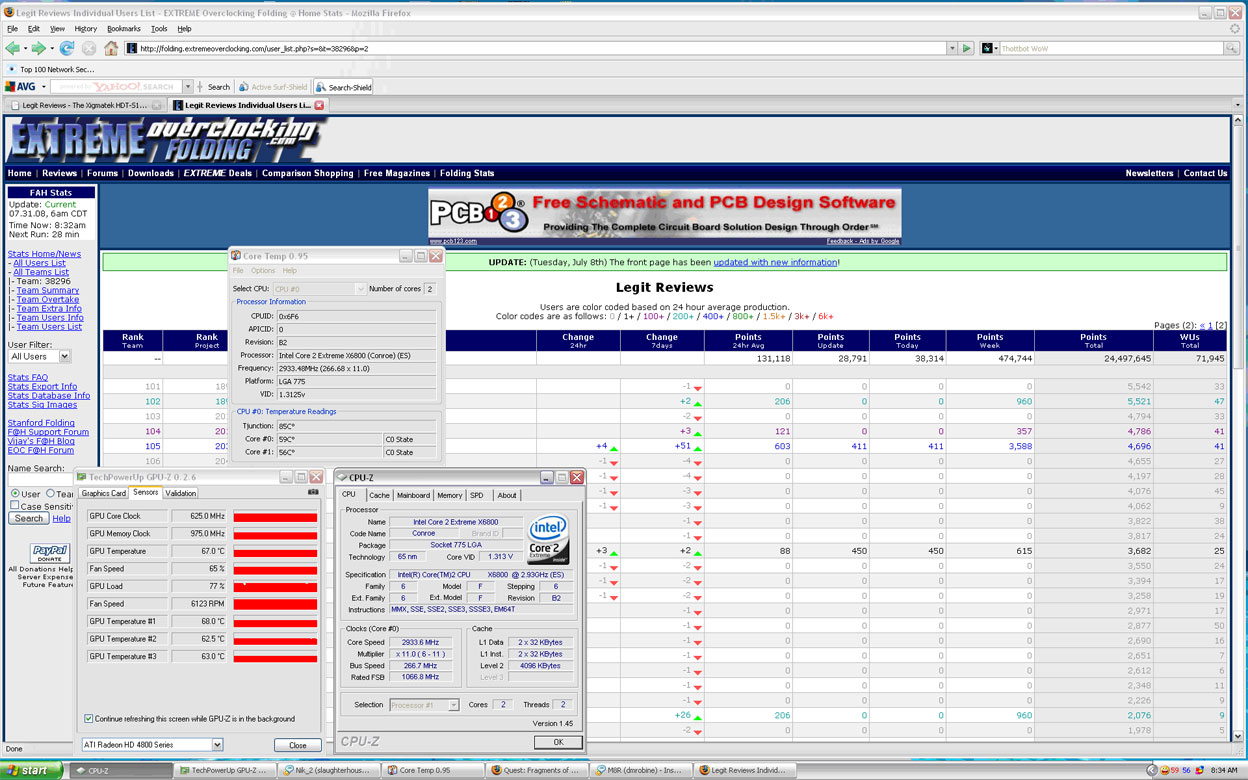
Task: Open the Windows Start menu
Action: pyautogui.click(x=32, y=771)
